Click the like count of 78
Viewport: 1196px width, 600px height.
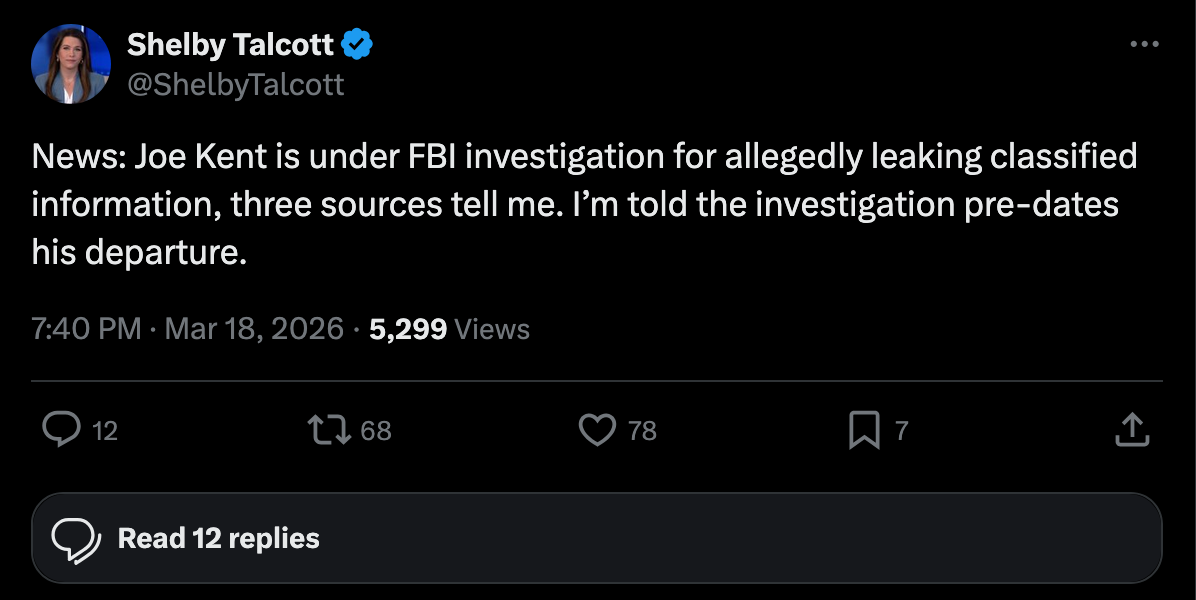click(642, 431)
